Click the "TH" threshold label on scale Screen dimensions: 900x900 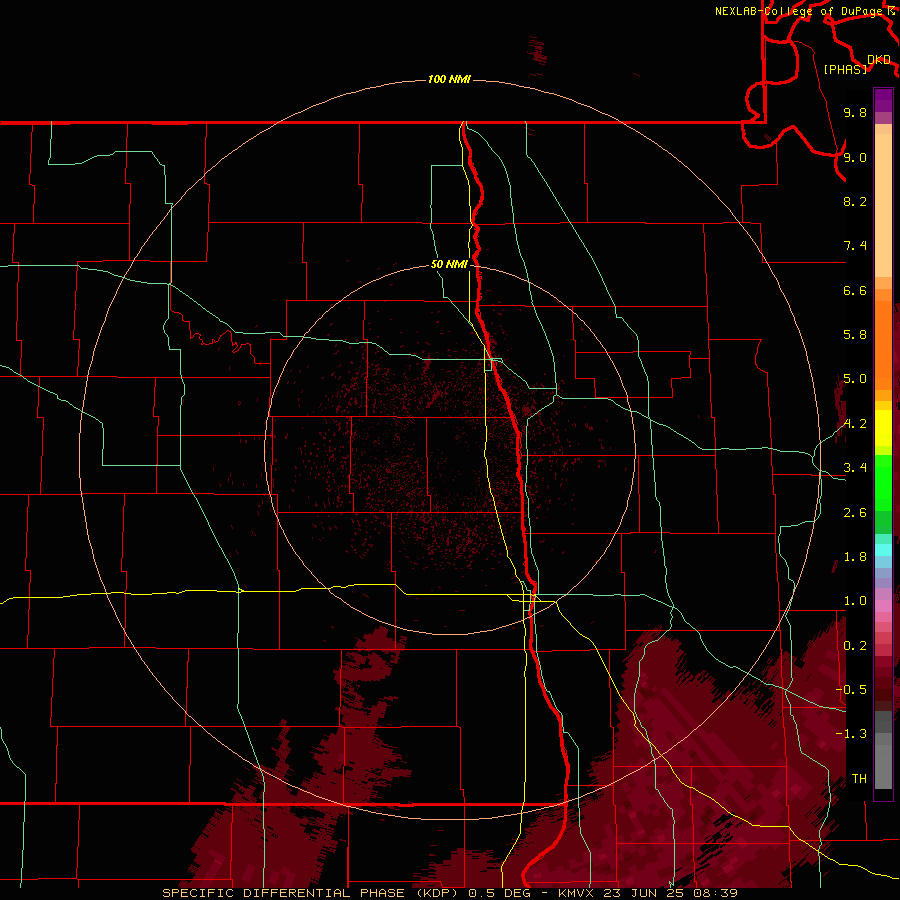pyautogui.click(x=859, y=779)
